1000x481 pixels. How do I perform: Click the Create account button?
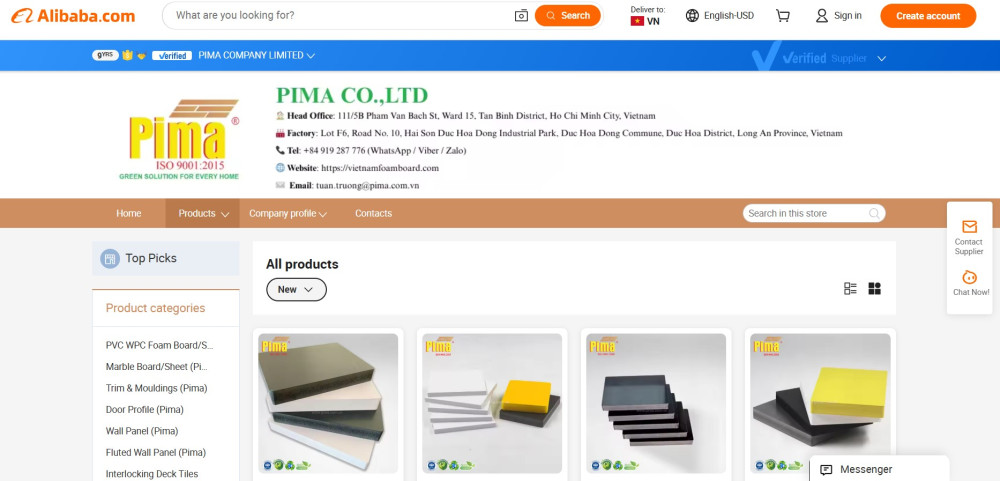point(928,16)
